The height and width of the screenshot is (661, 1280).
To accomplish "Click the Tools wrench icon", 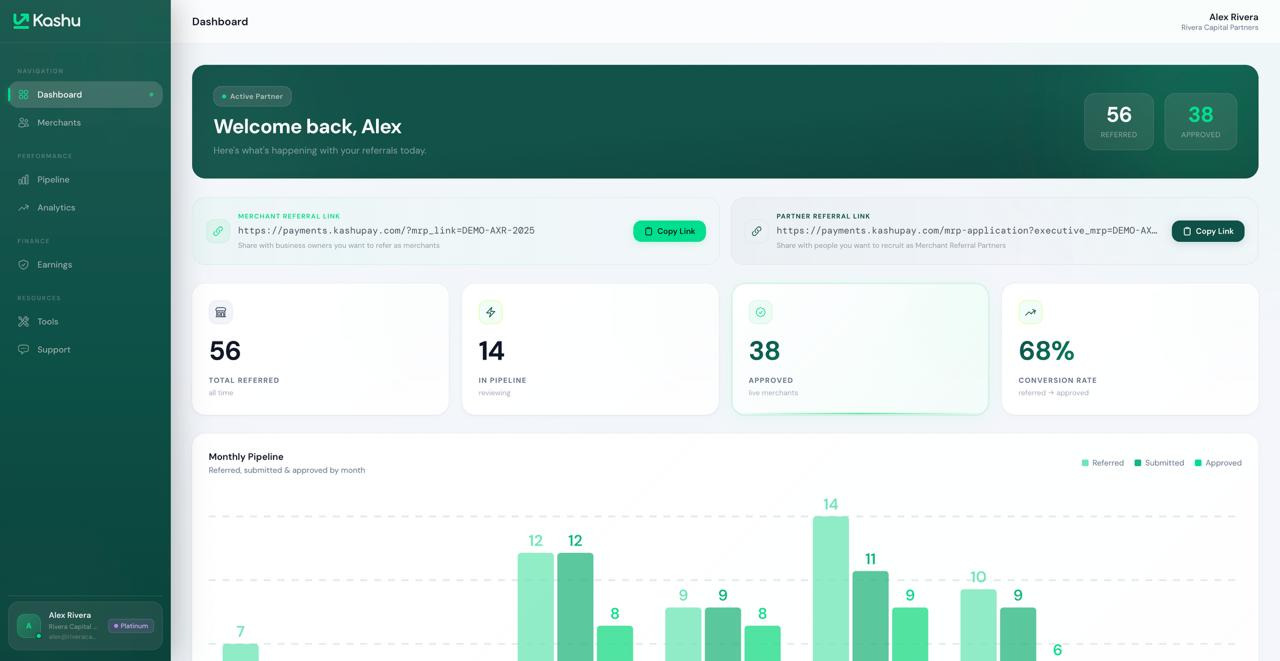I will [x=23, y=322].
